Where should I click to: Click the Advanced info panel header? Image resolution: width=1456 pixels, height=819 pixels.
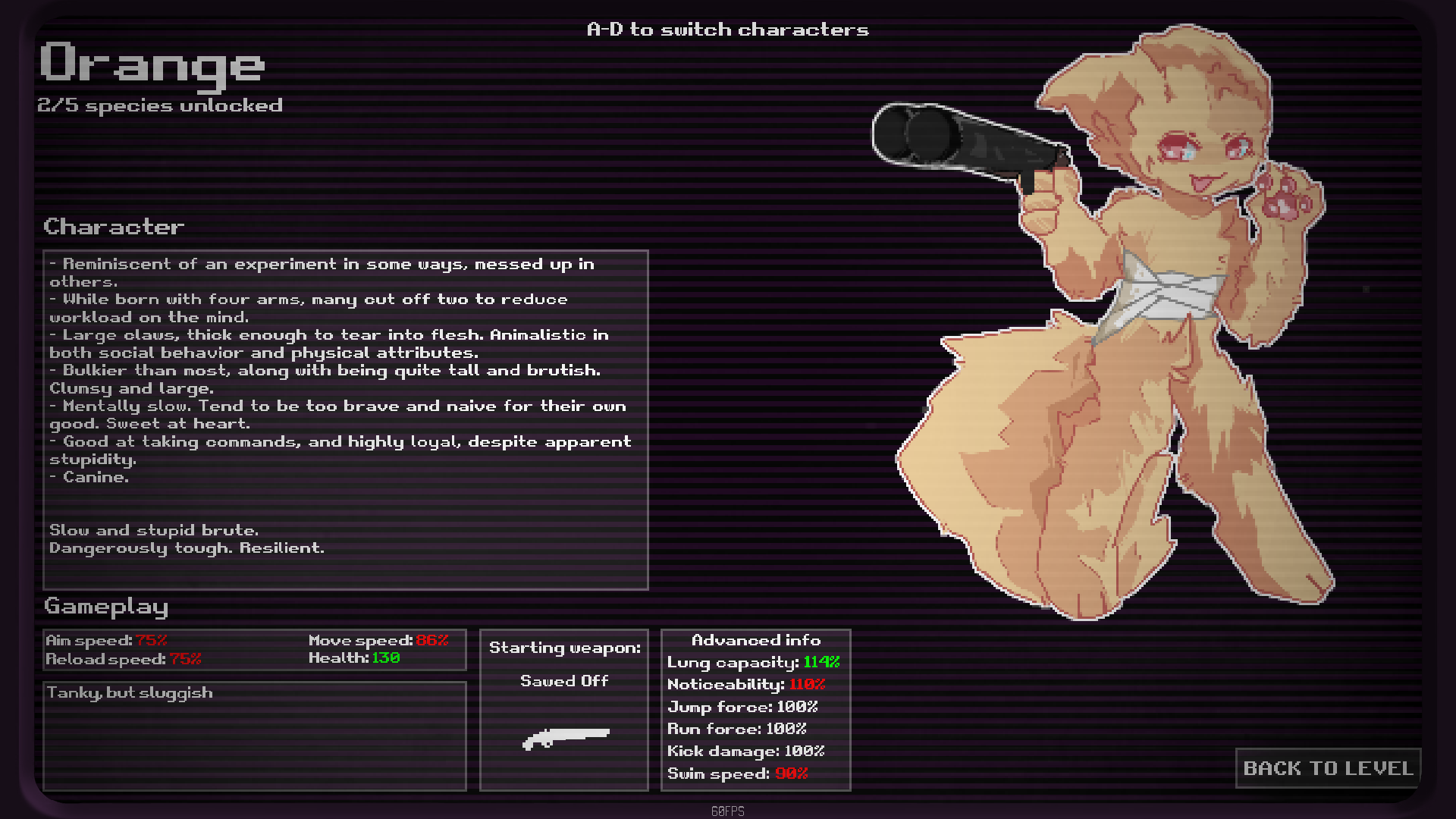point(755,640)
